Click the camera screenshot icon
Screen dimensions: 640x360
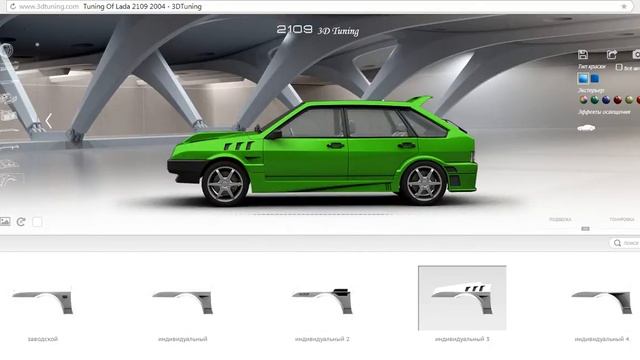pyautogui.click(x=636, y=54)
